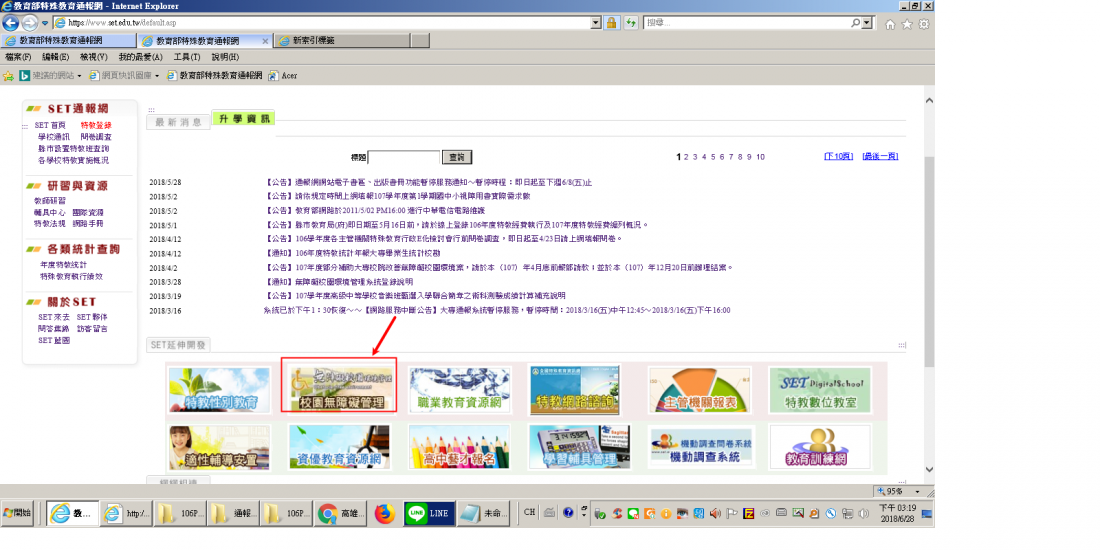Open the 未命... notepad taskbar button
This screenshot has width=1100, height=550.
click(483, 514)
